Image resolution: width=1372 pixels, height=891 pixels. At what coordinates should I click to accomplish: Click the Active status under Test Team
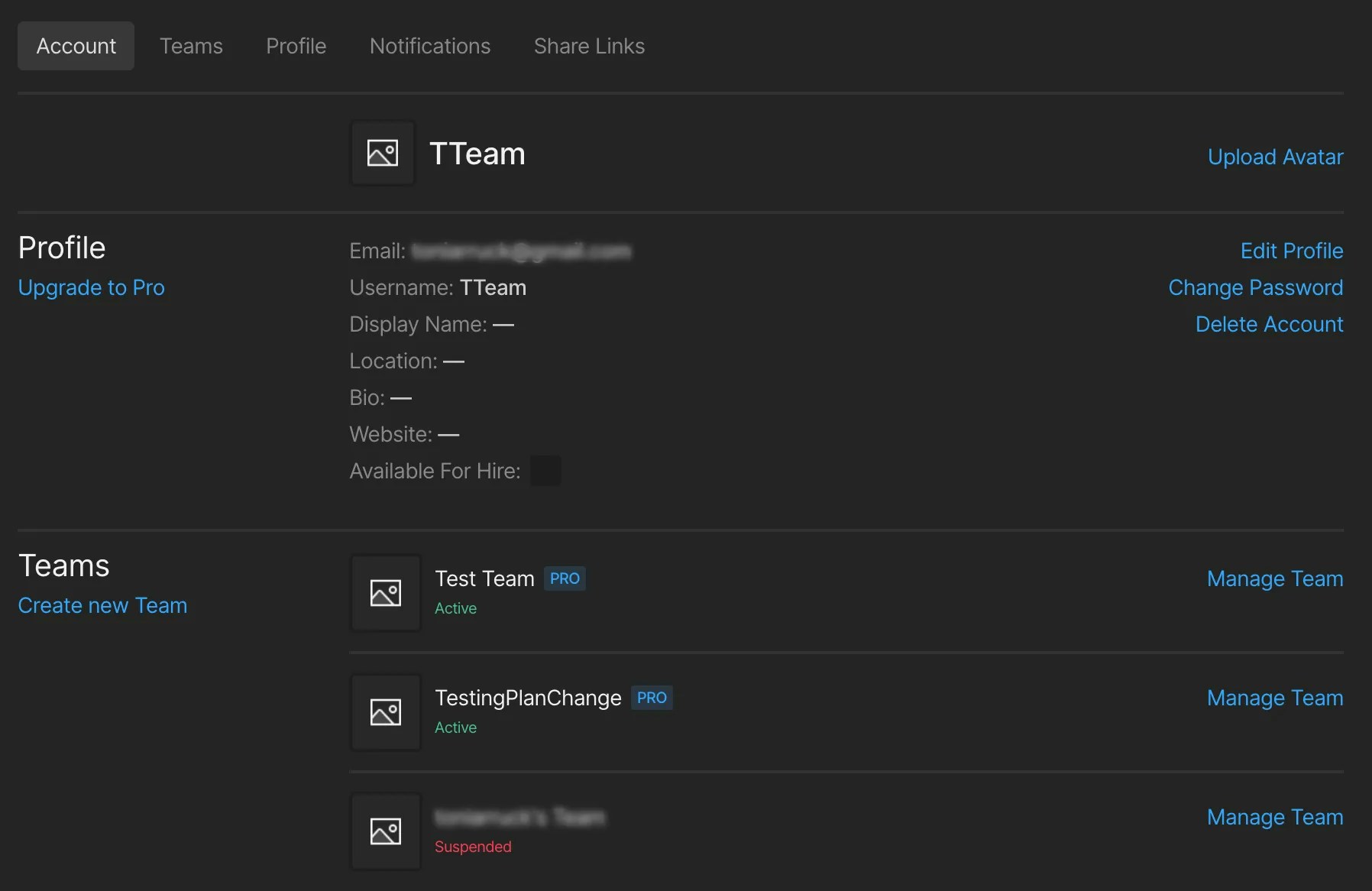click(x=455, y=608)
